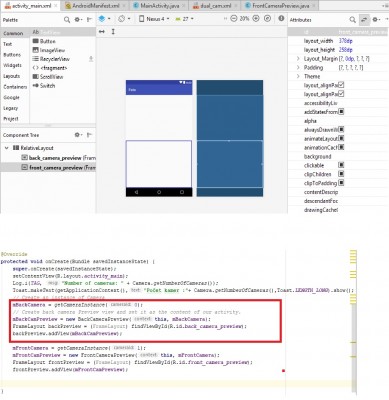Edit layout_width value 370dp

(345, 41)
